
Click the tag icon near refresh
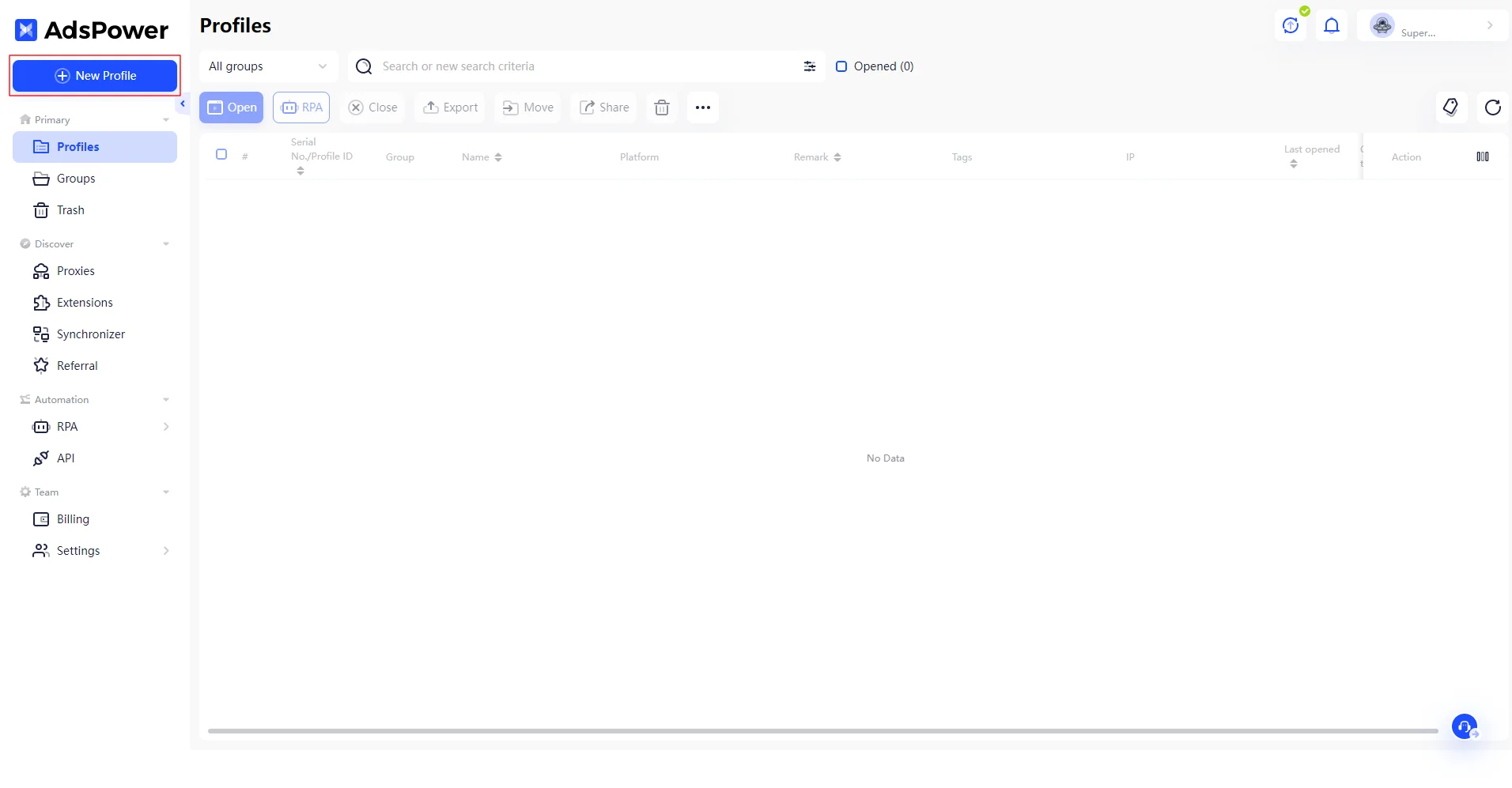pos(1451,107)
